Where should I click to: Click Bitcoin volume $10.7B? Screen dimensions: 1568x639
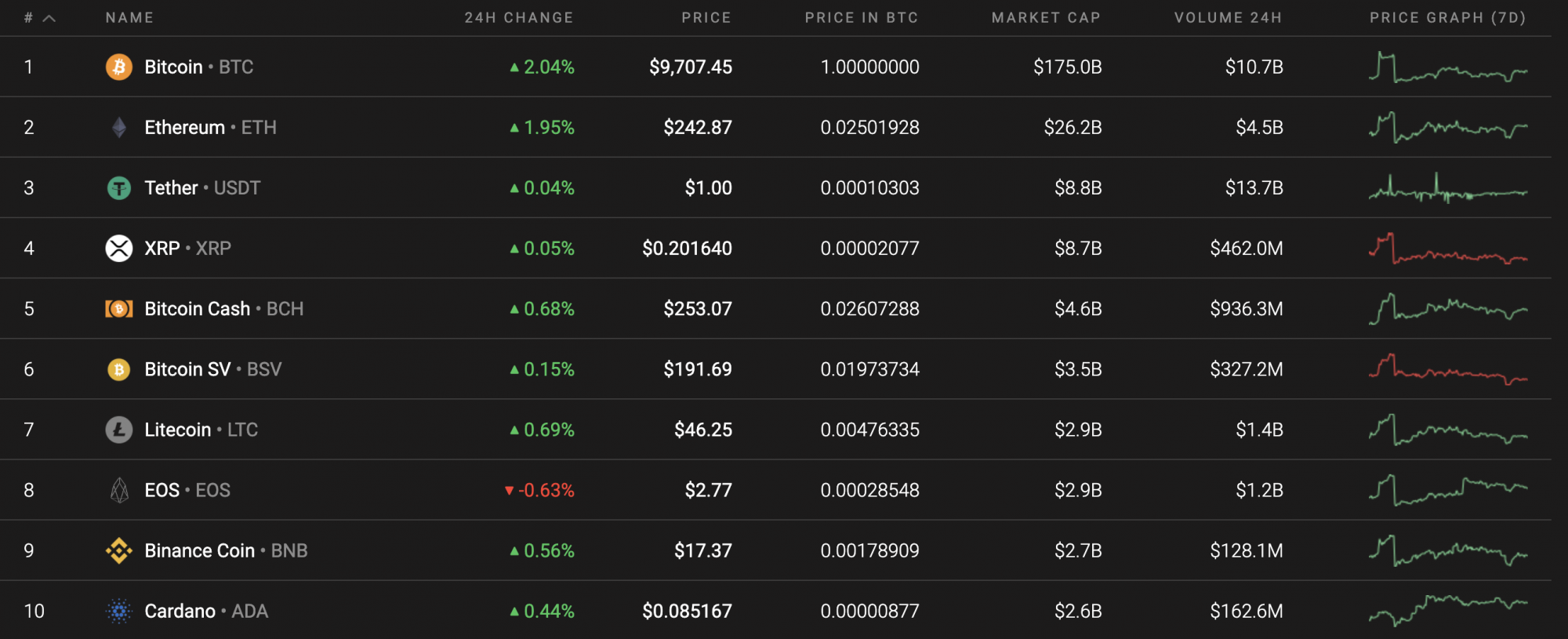pos(1254,67)
